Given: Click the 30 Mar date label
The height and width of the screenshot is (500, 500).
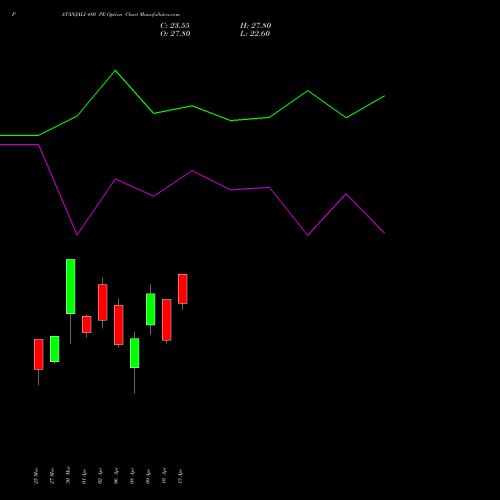Looking at the screenshot, I should point(68,475).
